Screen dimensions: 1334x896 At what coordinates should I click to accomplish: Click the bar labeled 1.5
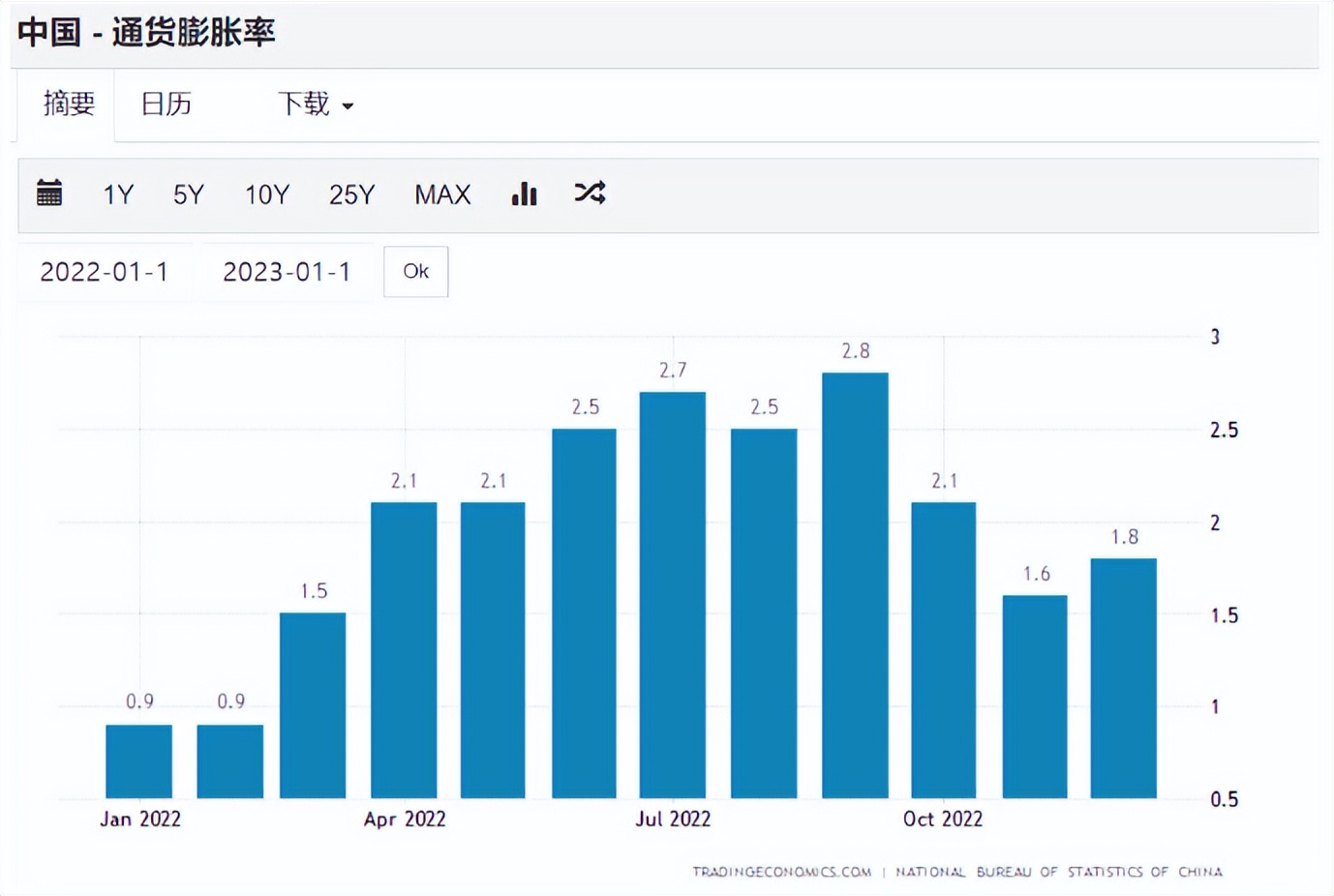tap(313, 704)
